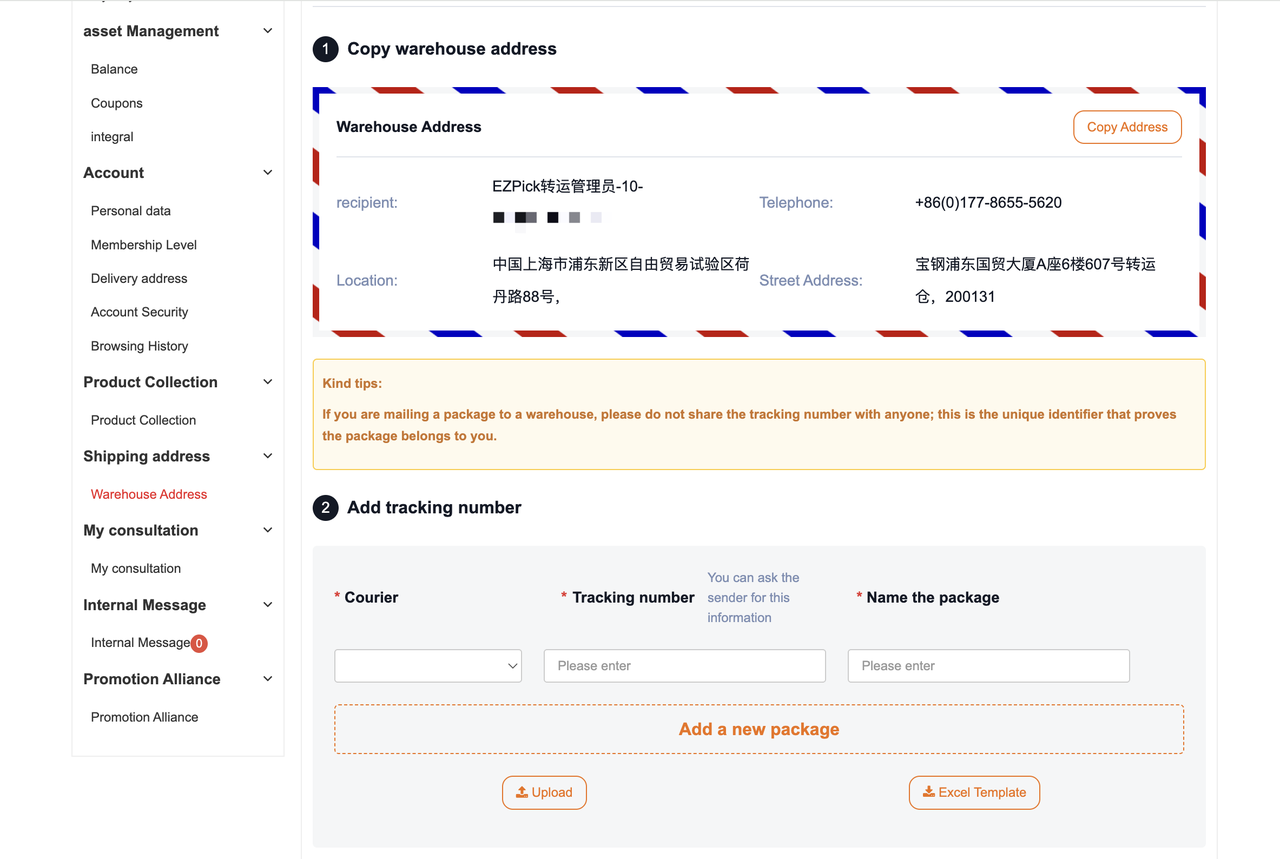The image size is (1280, 859).
Task: Select Warehouse Address in the sidebar
Action: (x=149, y=494)
